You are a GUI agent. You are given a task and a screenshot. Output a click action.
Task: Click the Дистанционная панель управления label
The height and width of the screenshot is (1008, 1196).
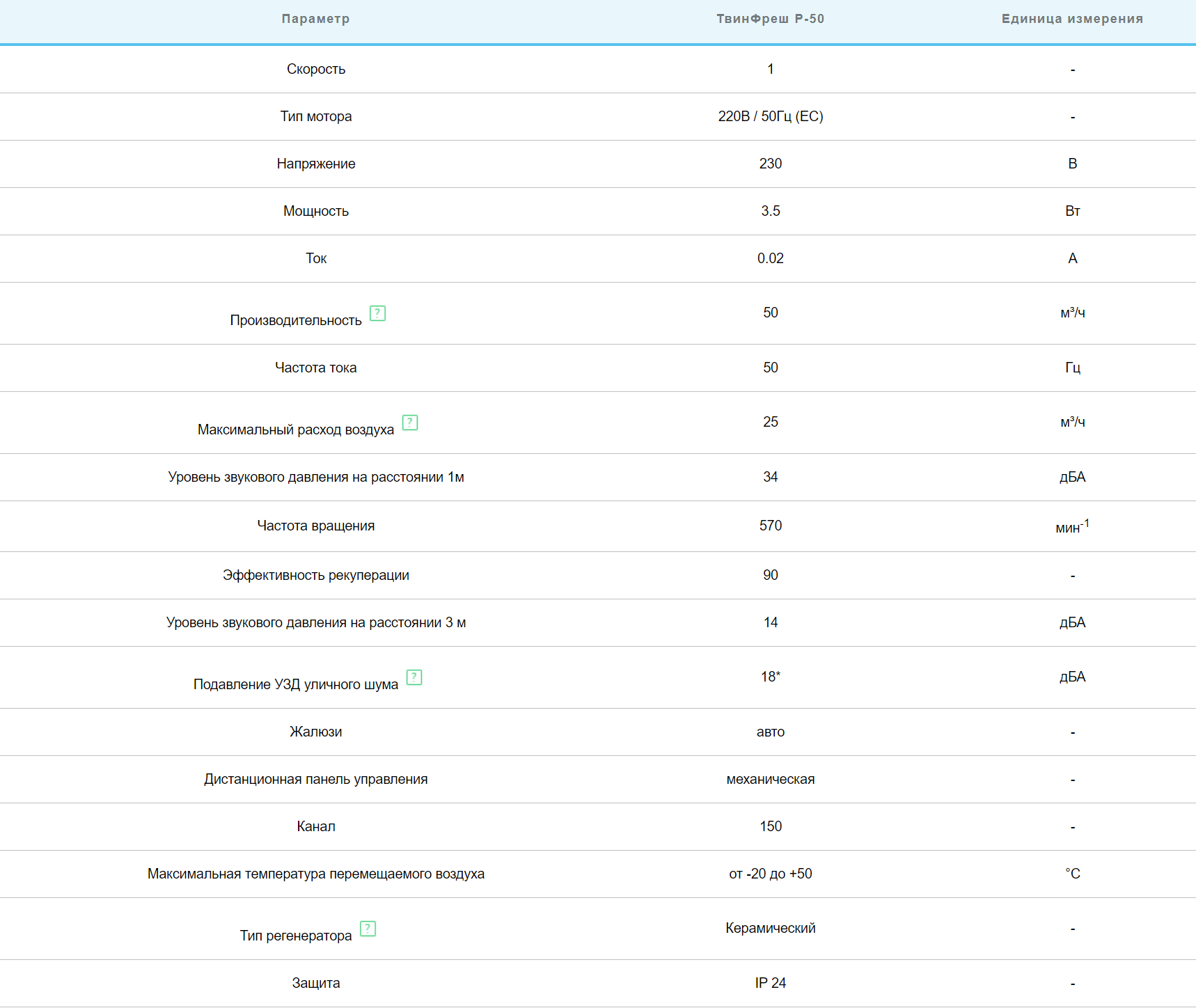coord(316,779)
